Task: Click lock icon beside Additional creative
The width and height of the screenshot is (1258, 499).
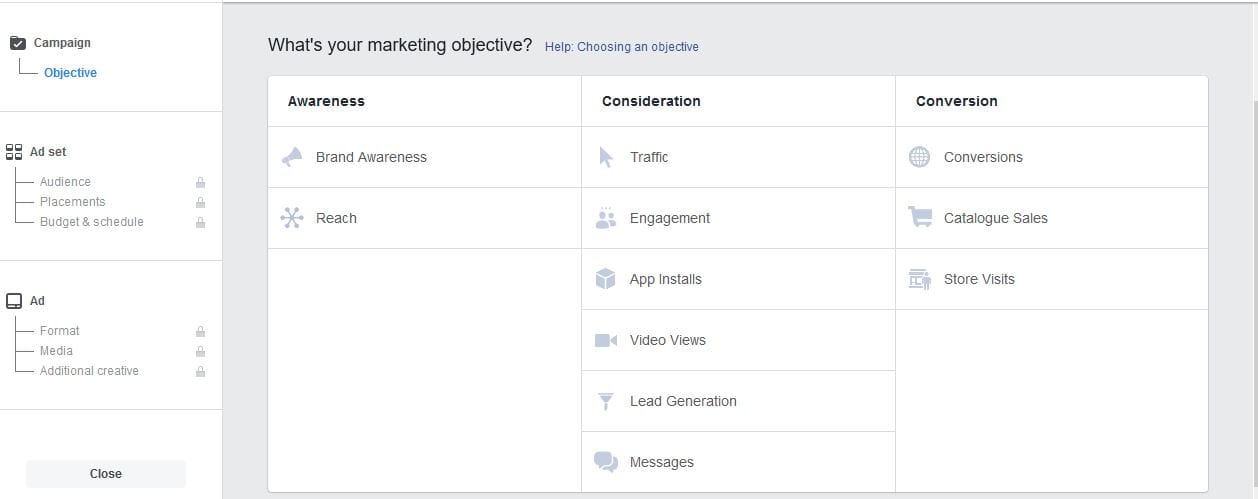Action: click(201, 371)
